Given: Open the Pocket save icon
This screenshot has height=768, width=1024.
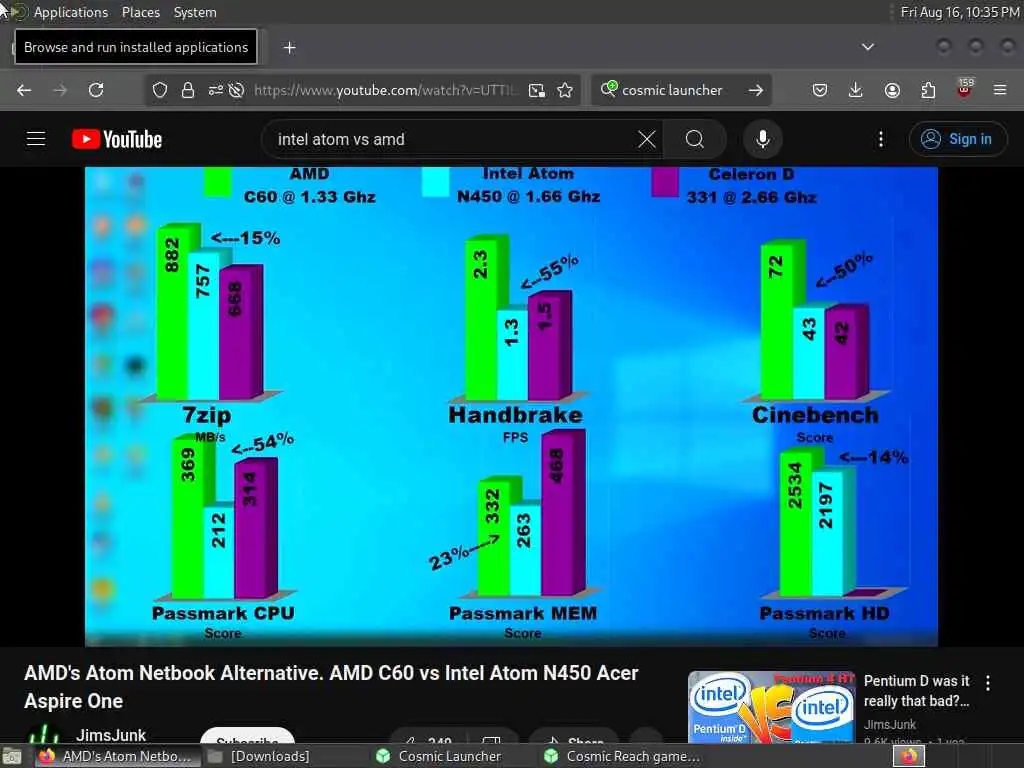Looking at the screenshot, I should click(820, 90).
